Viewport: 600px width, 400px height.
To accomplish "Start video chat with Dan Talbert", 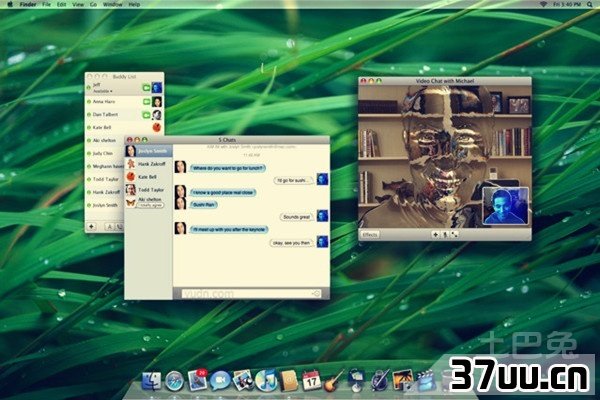I will pos(146,115).
